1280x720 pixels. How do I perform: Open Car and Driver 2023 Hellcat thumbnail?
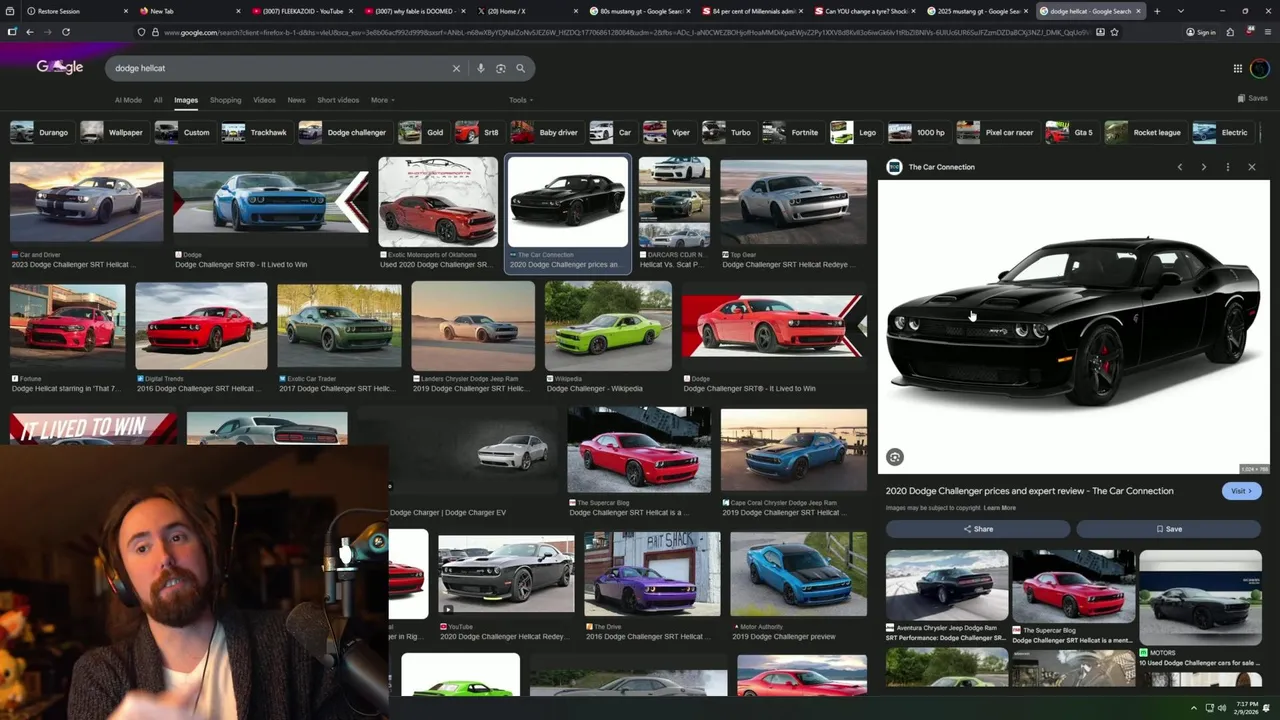click(87, 202)
